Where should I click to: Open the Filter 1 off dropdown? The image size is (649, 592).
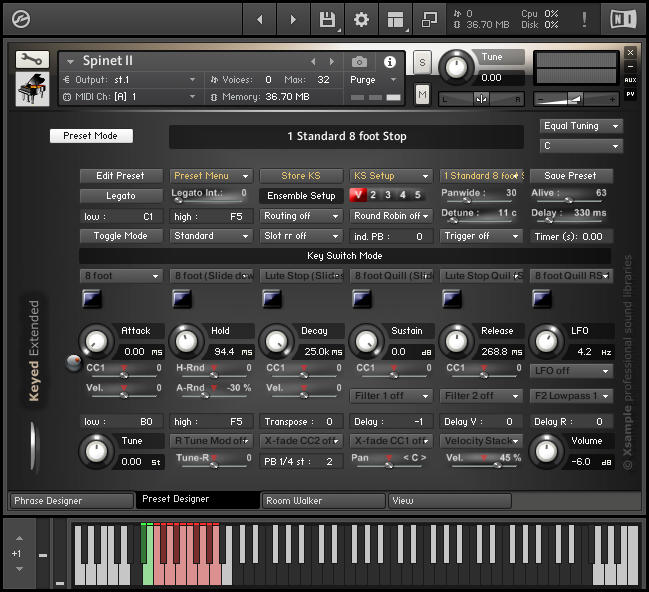[x=391, y=396]
